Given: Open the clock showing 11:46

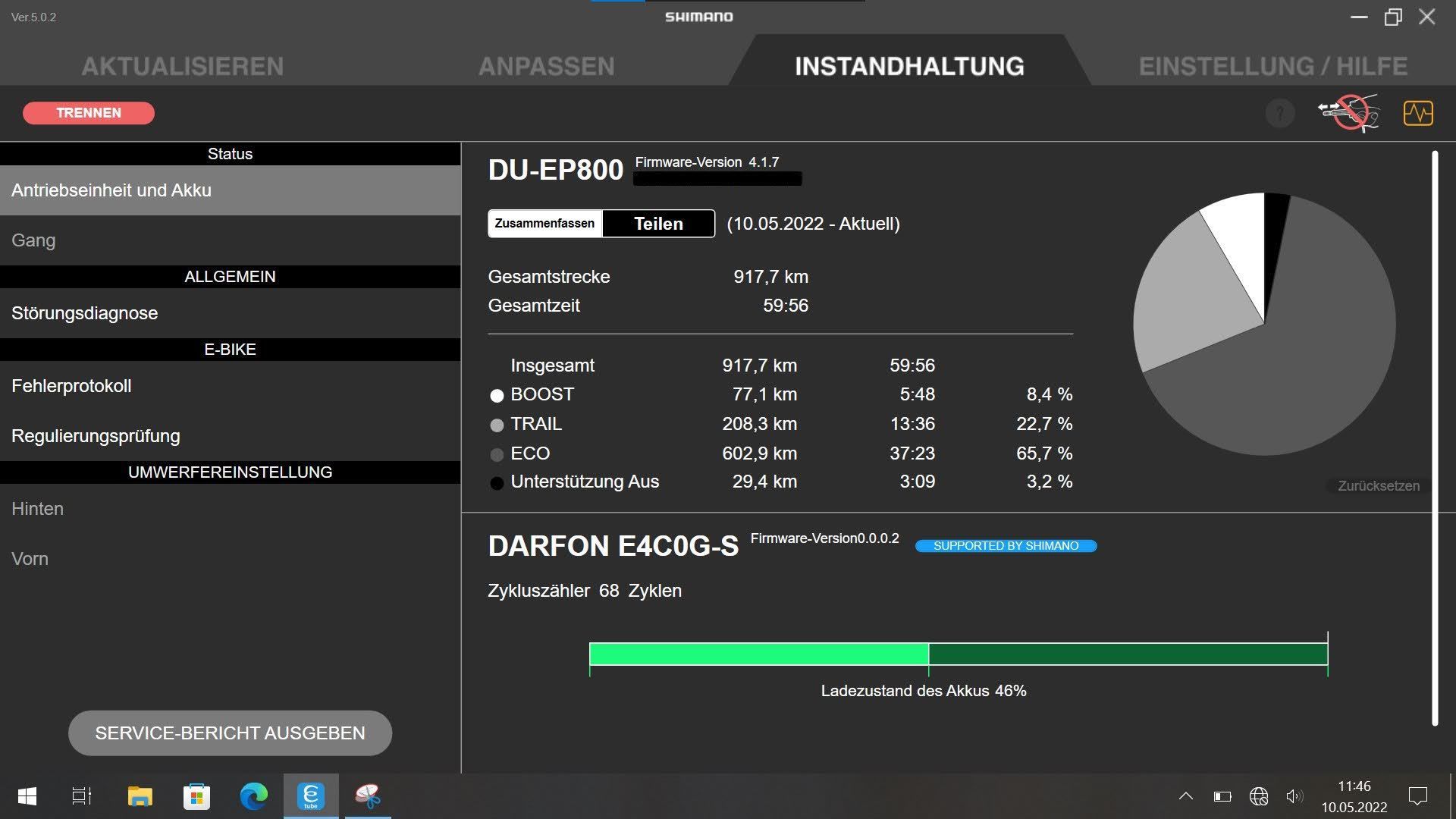Looking at the screenshot, I should point(1354,786).
